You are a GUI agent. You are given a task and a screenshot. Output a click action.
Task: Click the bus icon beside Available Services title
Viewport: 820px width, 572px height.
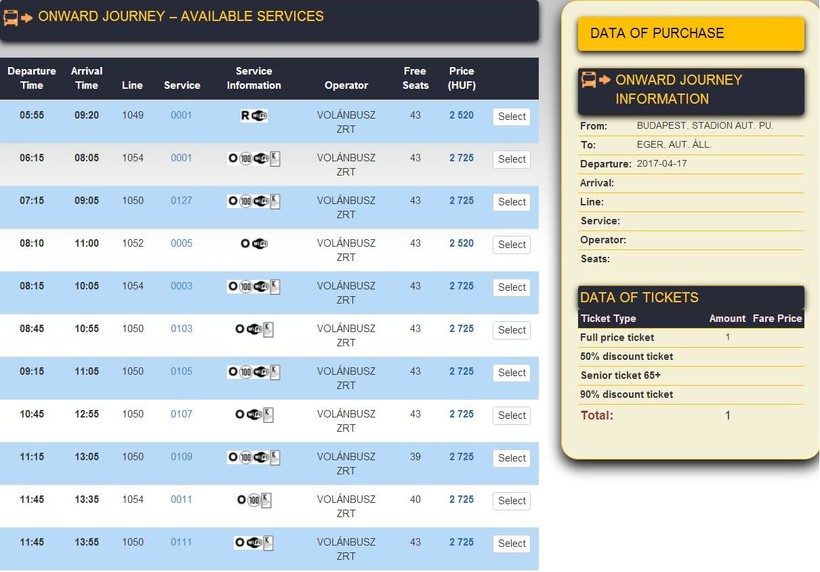pyautogui.click(x=11, y=17)
